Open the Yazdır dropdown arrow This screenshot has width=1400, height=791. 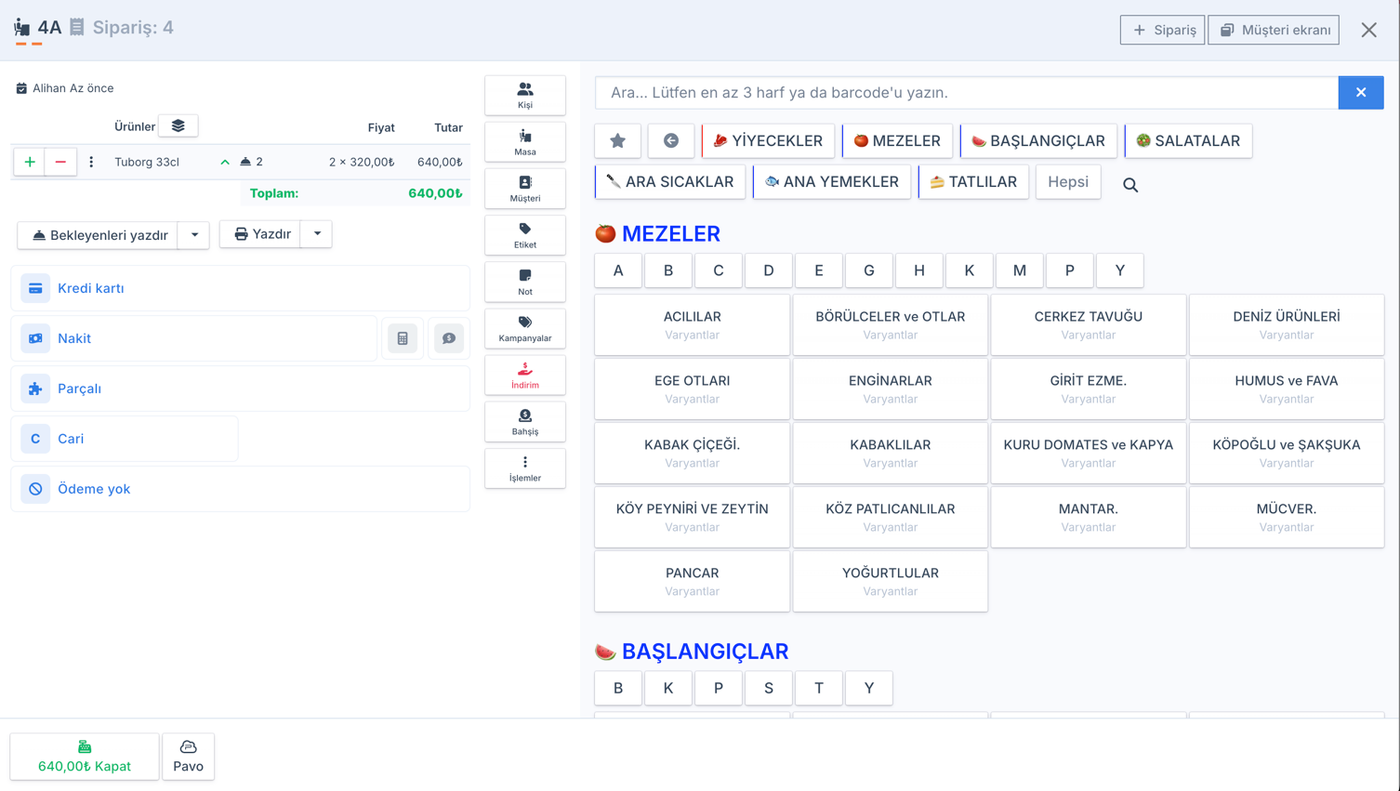tap(317, 234)
